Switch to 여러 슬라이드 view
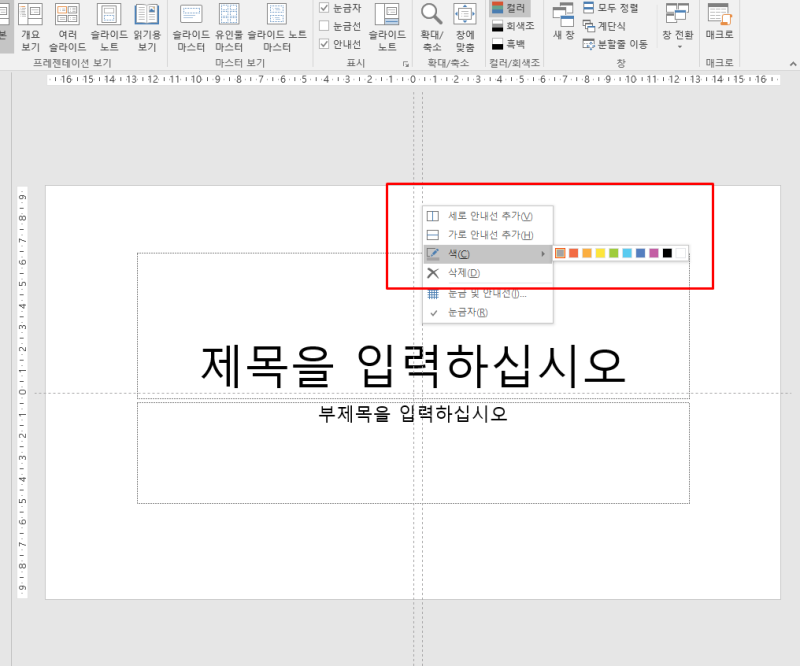800x666 pixels. point(66,27)
